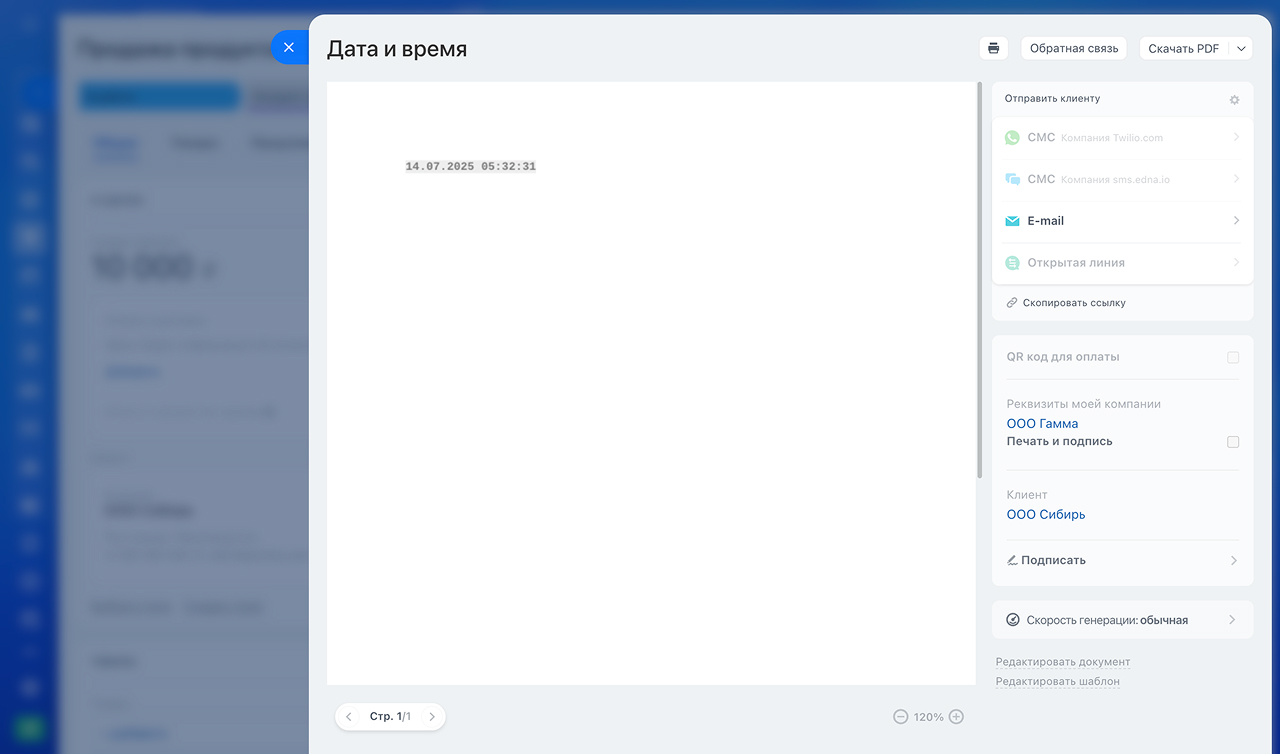The height and width of the screenshot is (754, 1280).
Task: Open client ООО Сибирь link
Action: (x=1046, y=515)
